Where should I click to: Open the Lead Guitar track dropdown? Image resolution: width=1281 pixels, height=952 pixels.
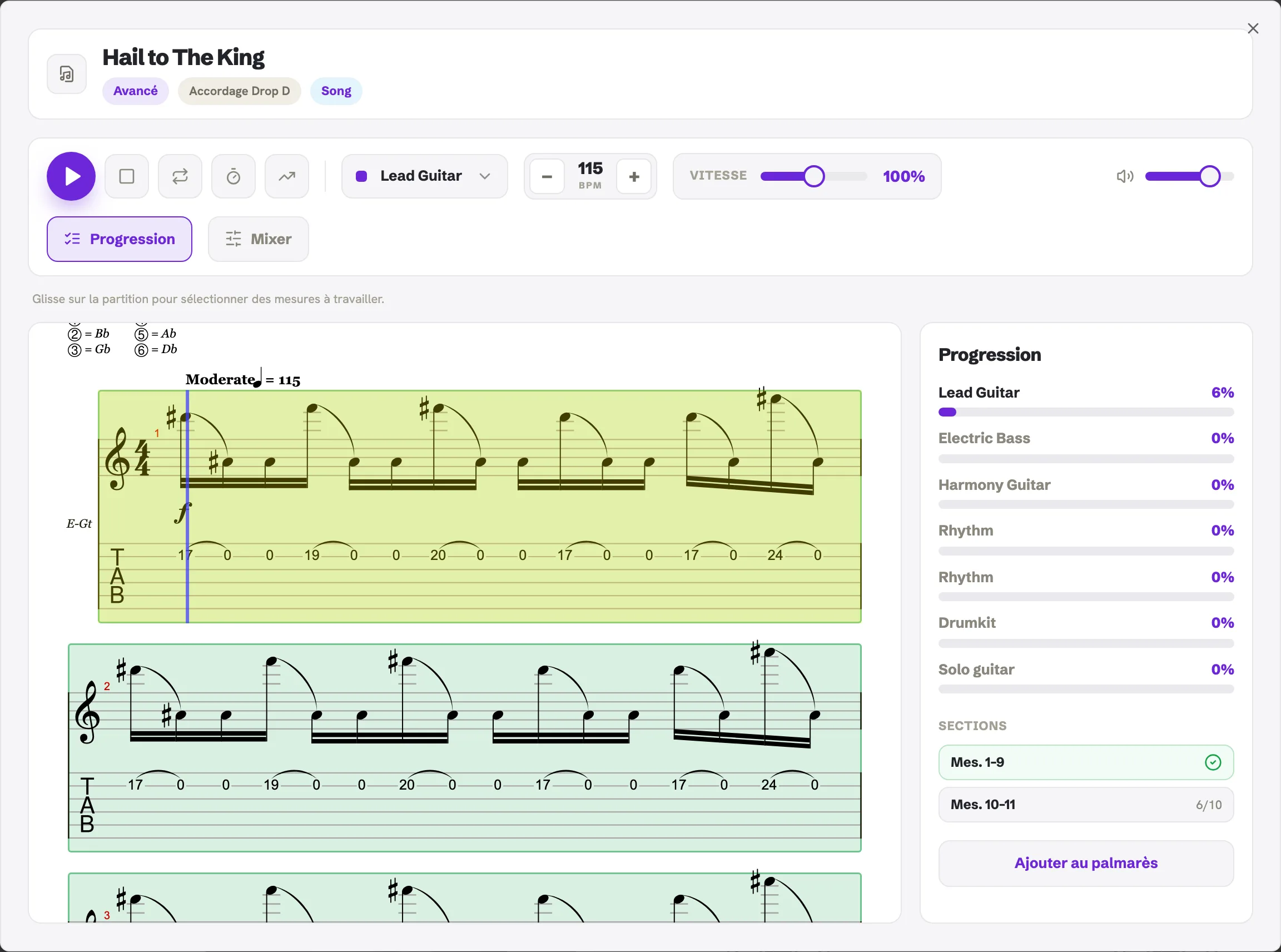[425, 176]
